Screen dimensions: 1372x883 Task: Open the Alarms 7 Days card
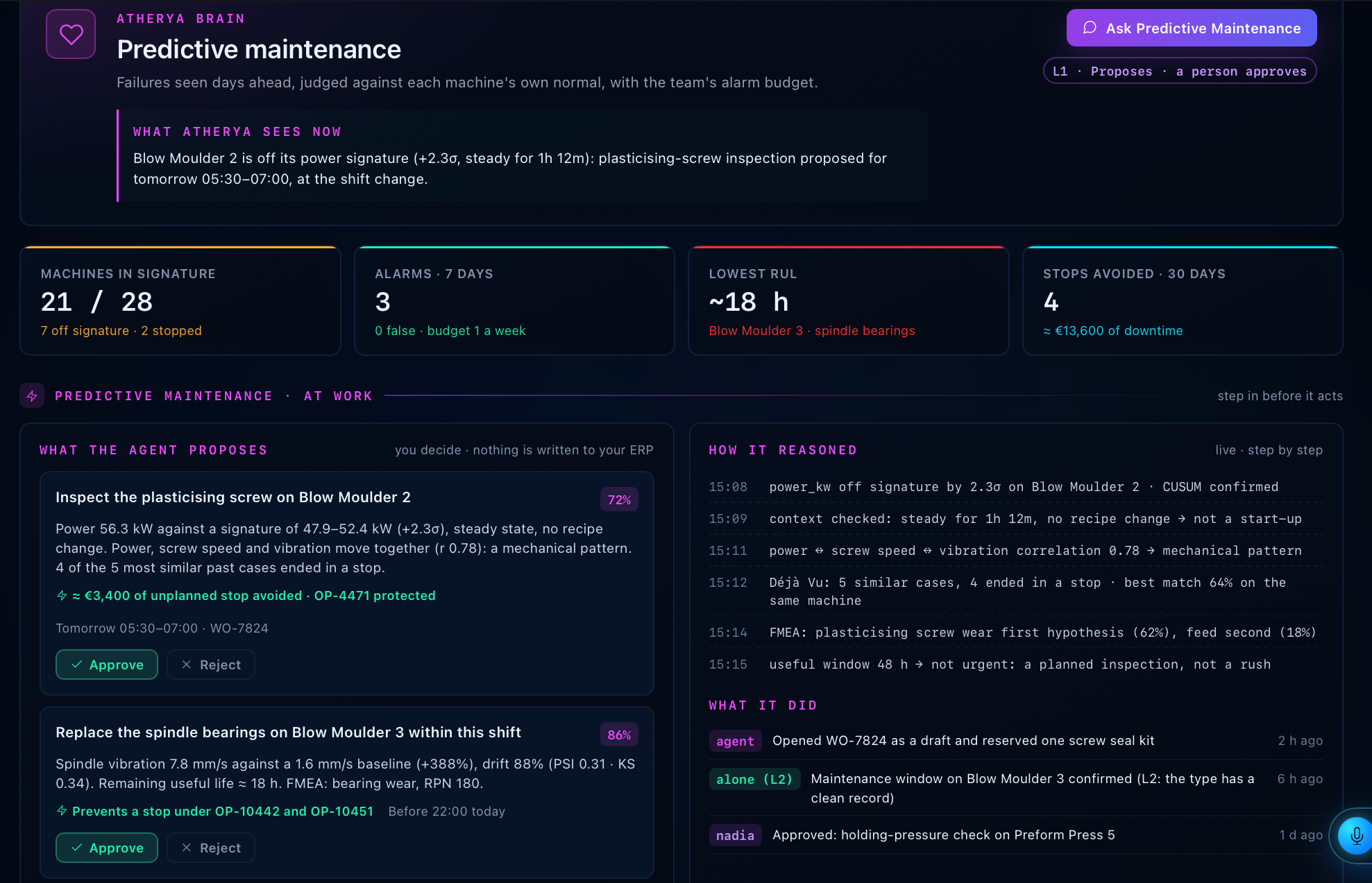click(514, 301)
